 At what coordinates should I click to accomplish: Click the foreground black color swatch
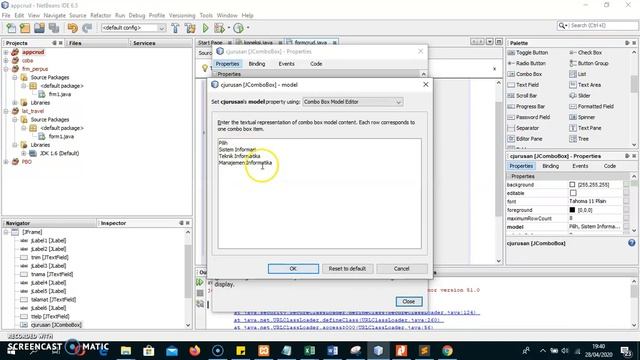tap(572, 210)
